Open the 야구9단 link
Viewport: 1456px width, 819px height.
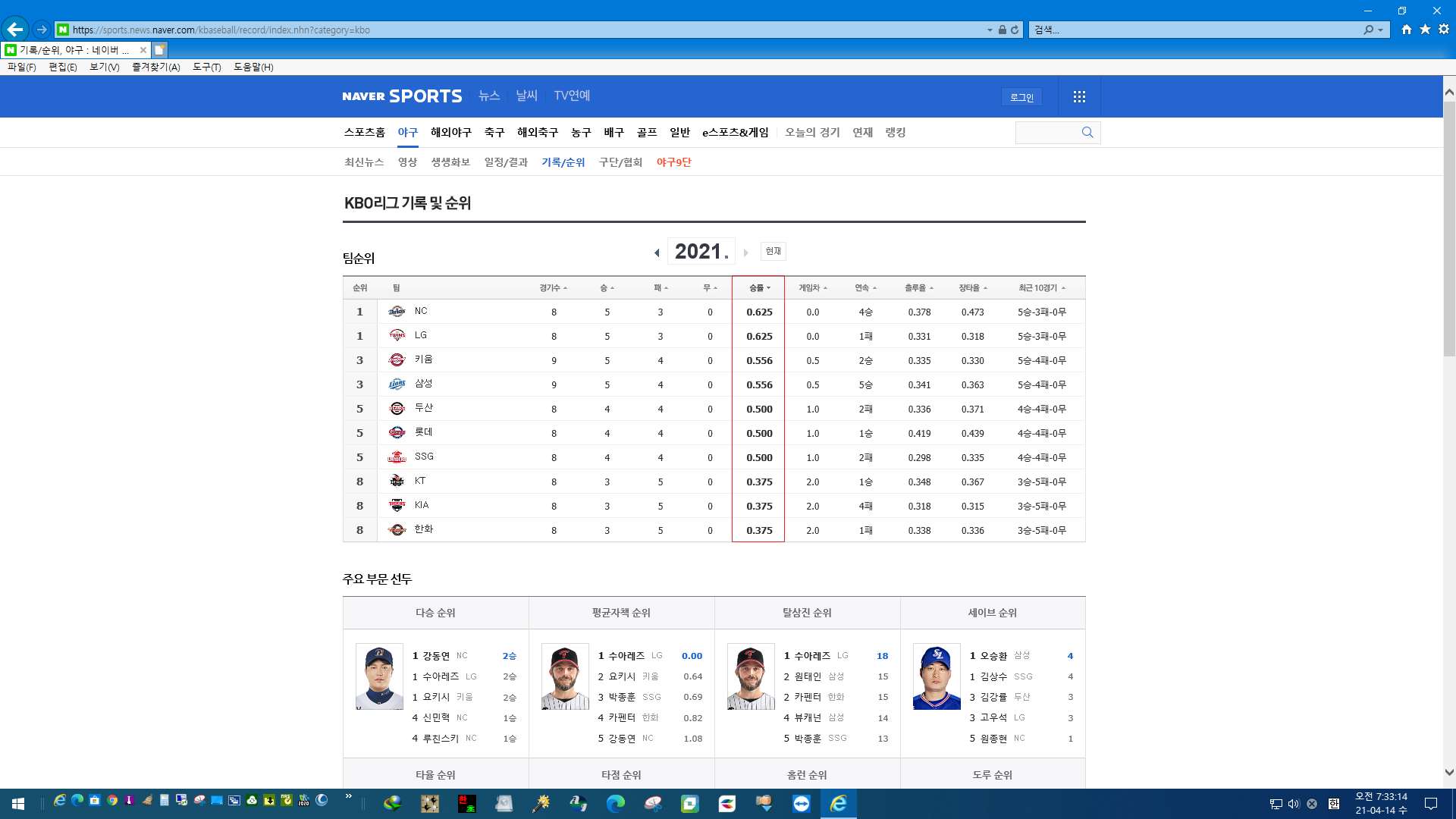tap(673, 162)
